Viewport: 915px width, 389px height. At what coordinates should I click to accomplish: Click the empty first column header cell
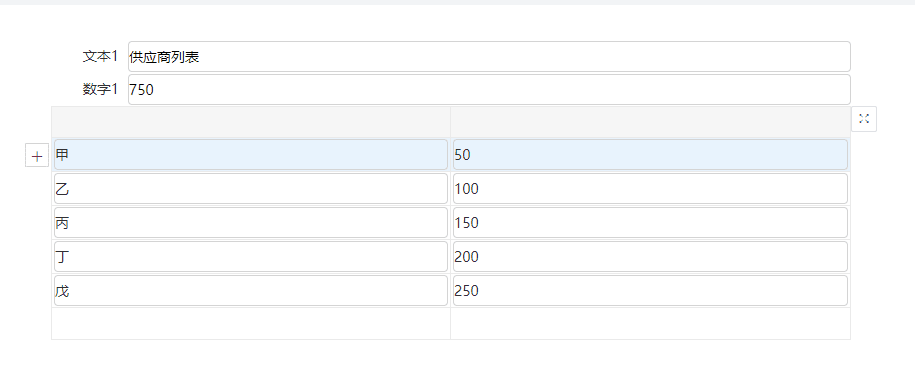click(x=251, y=122)
